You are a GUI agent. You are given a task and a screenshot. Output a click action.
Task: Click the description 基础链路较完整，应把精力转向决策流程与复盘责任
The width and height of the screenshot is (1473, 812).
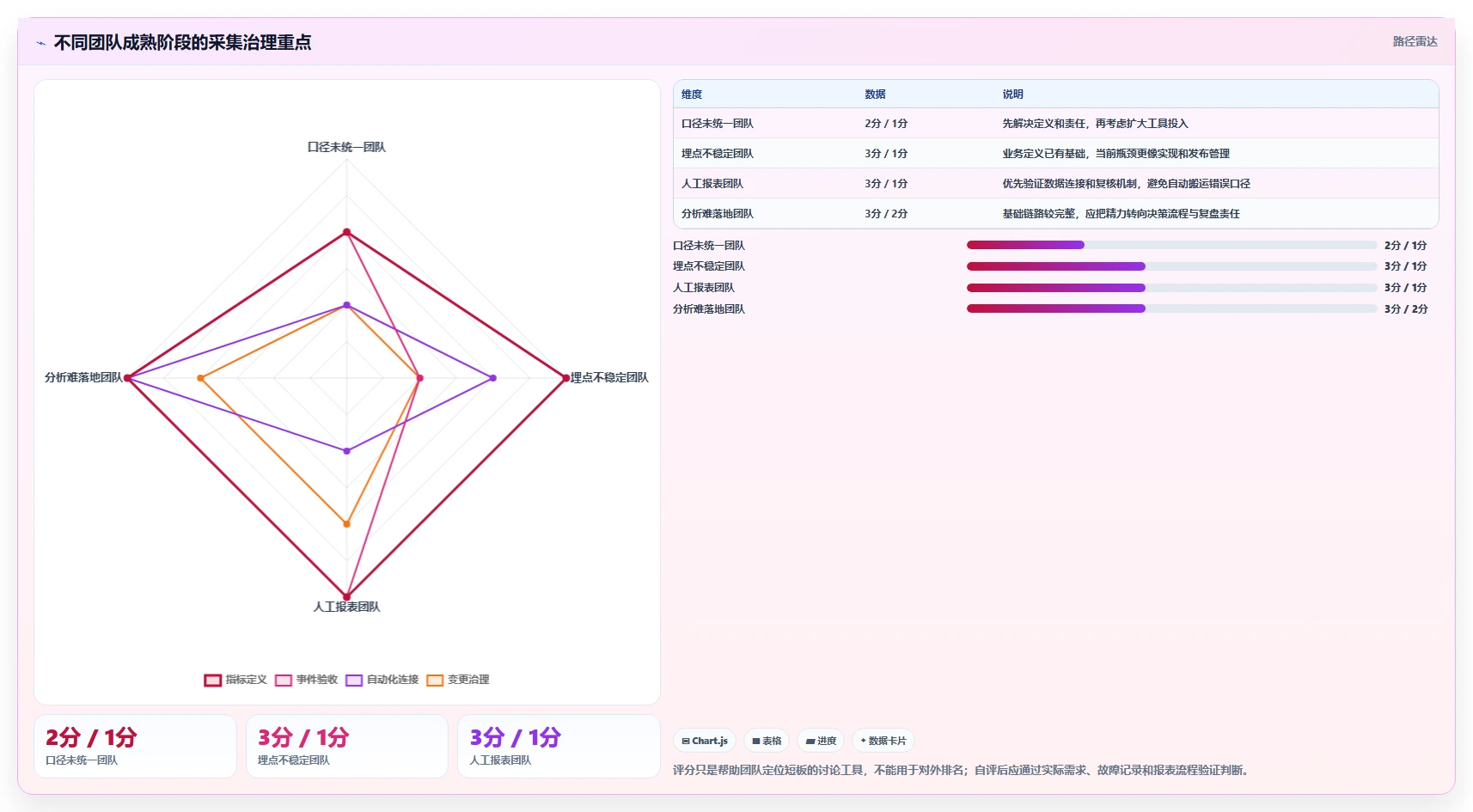[x=1121, y=214]
